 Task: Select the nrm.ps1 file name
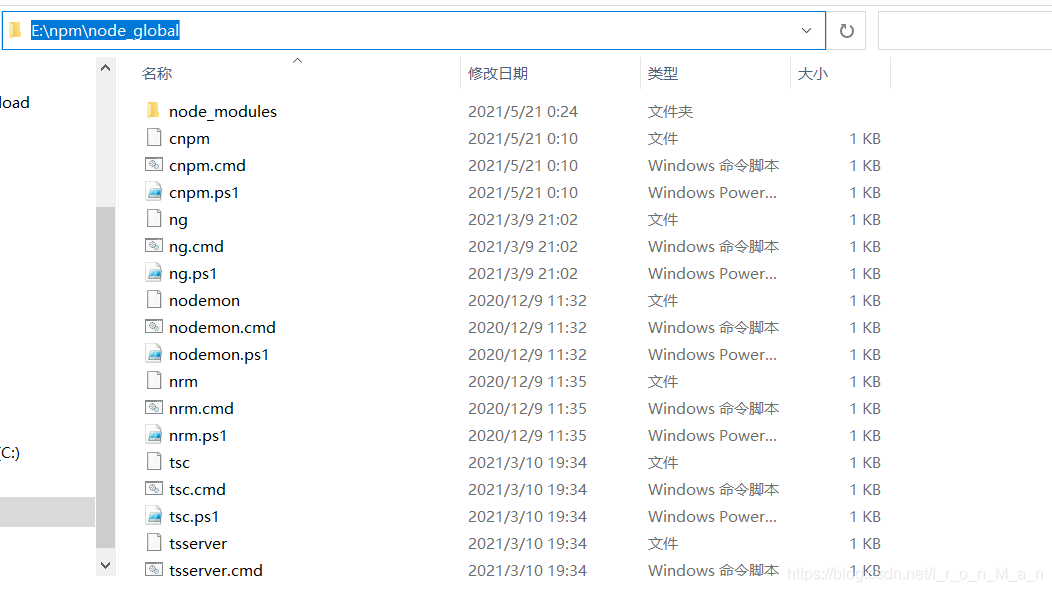pyautogui.click(x=198, y=436)
